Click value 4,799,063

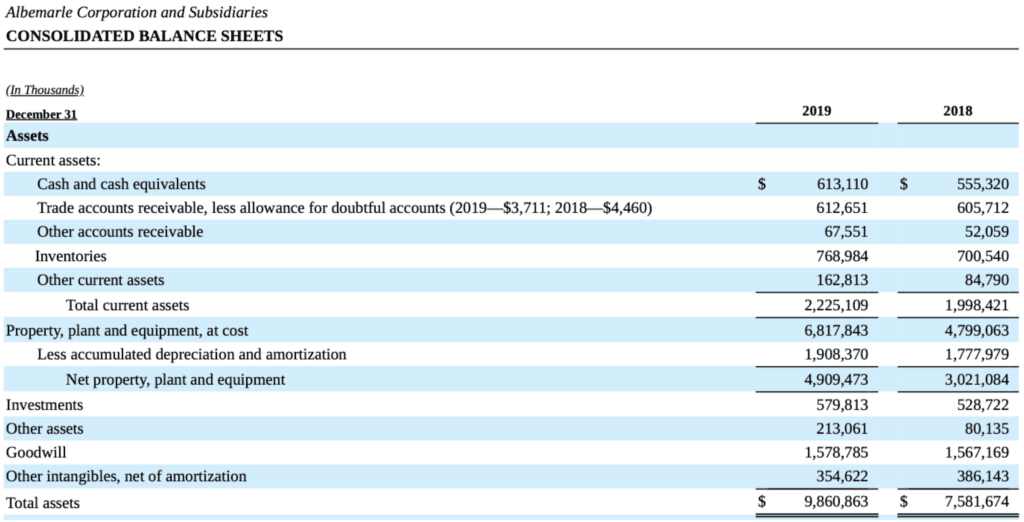(977, 331)
